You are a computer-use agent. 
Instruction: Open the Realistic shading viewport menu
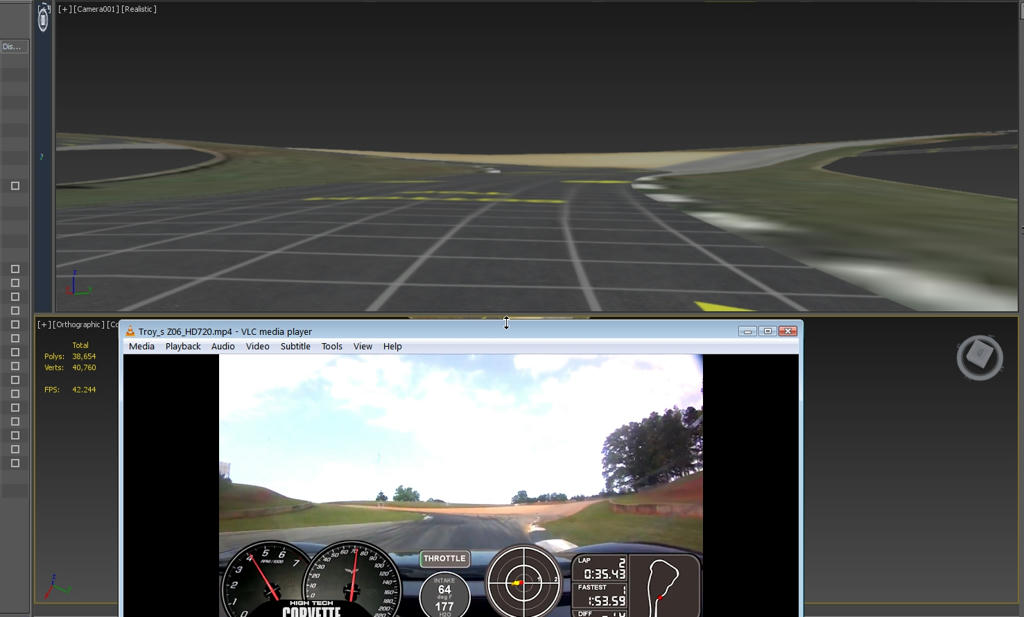point(139,9)
